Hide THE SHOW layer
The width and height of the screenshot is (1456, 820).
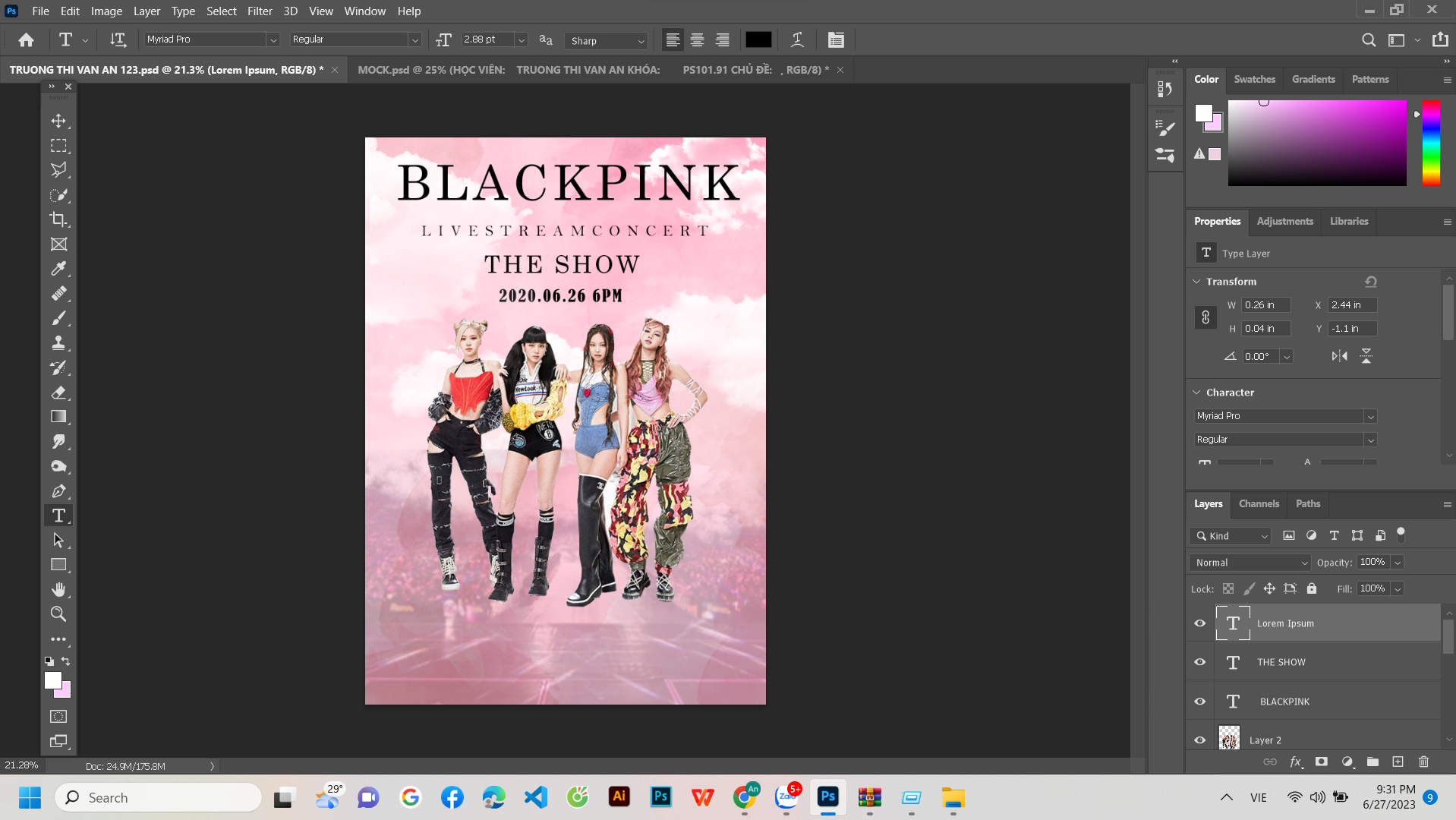[x=1200, y=662]
